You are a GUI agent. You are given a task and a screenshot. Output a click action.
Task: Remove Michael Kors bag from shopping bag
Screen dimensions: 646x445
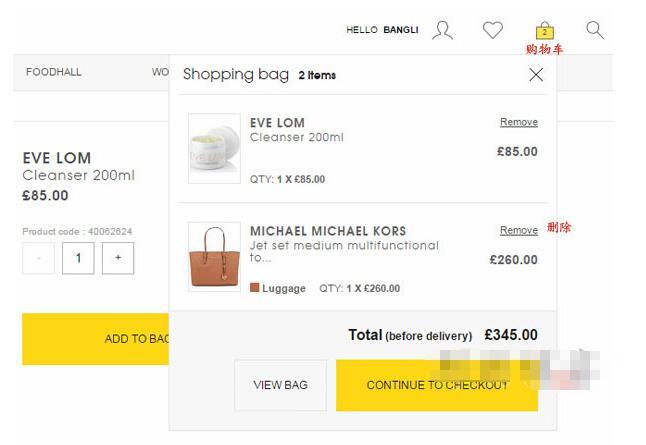tap(519, 230)
